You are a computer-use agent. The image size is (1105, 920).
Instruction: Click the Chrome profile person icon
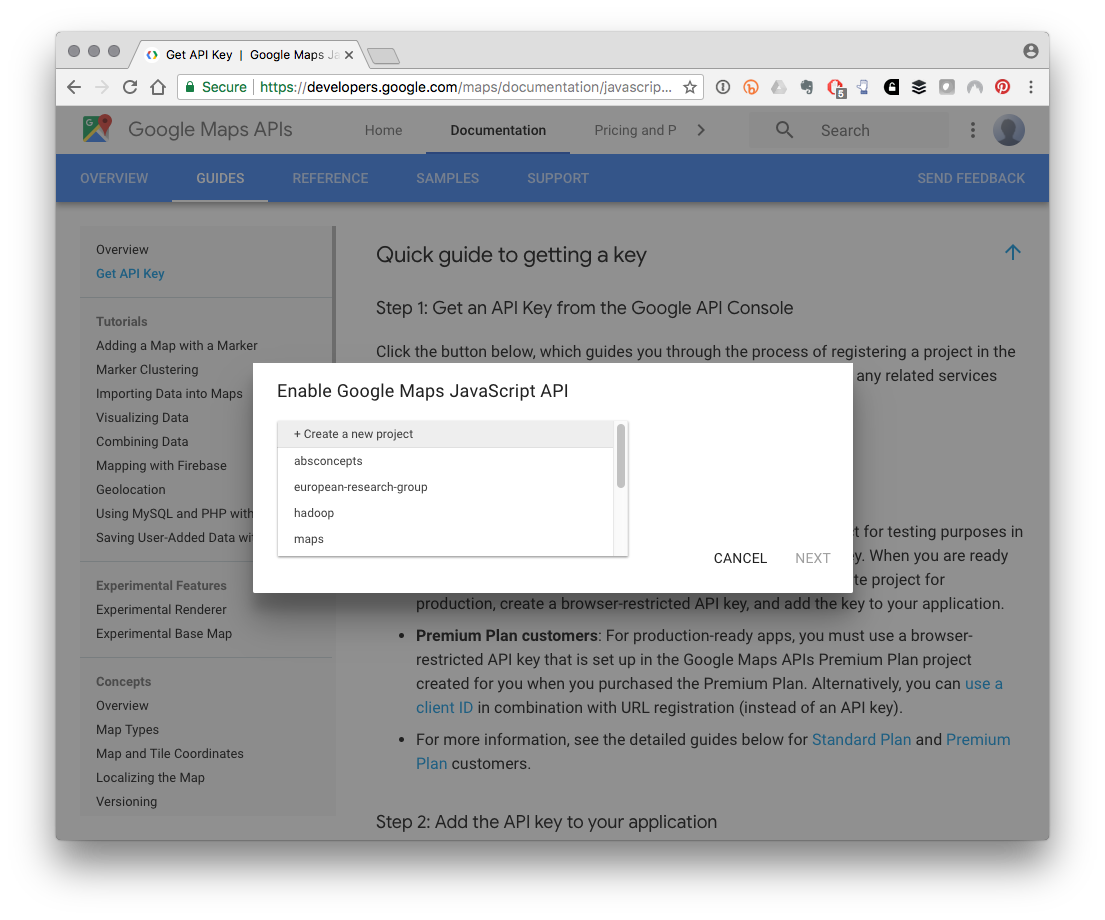pos(1031,51)
